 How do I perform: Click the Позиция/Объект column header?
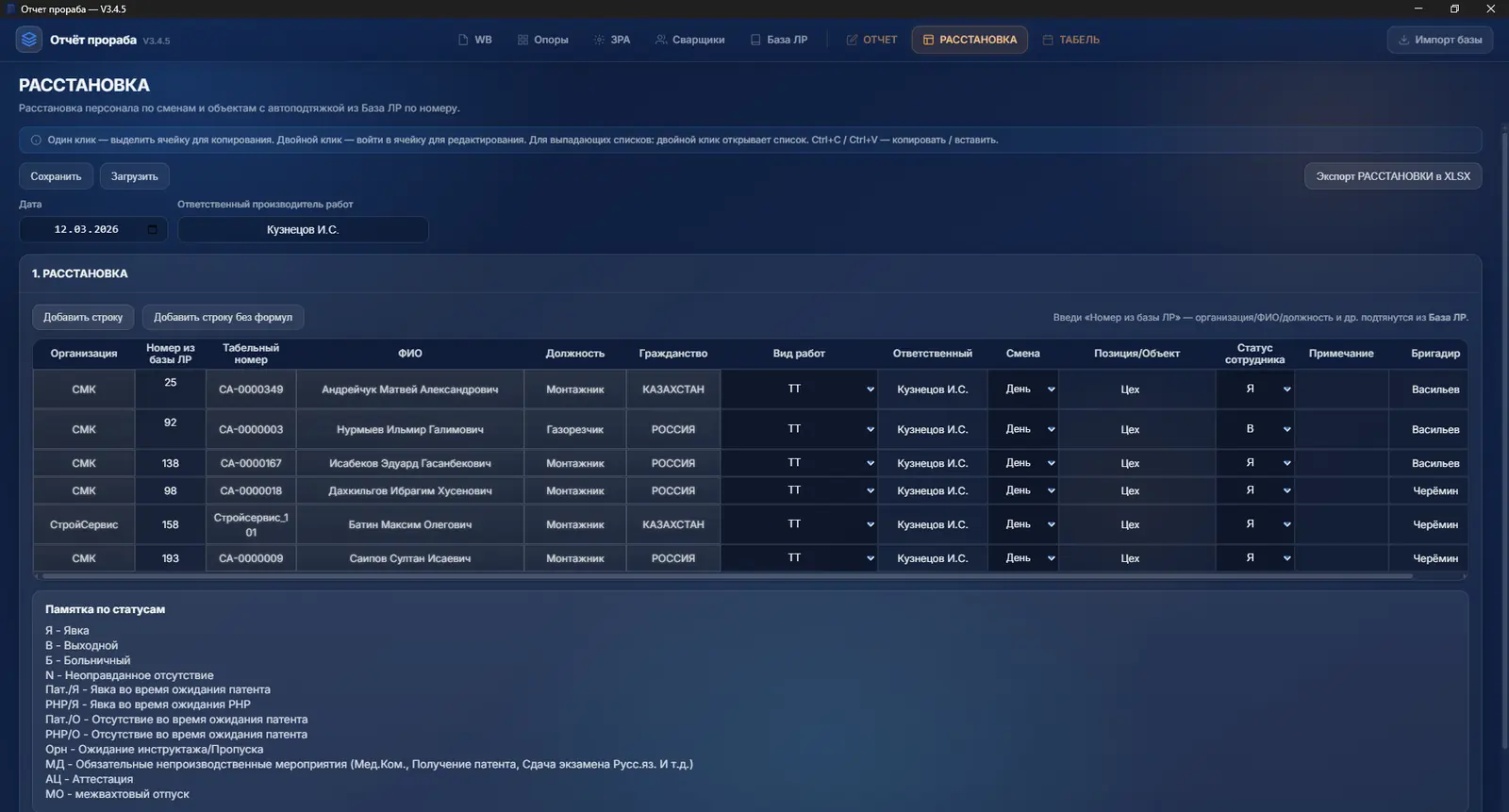(x=1136, y=354)
